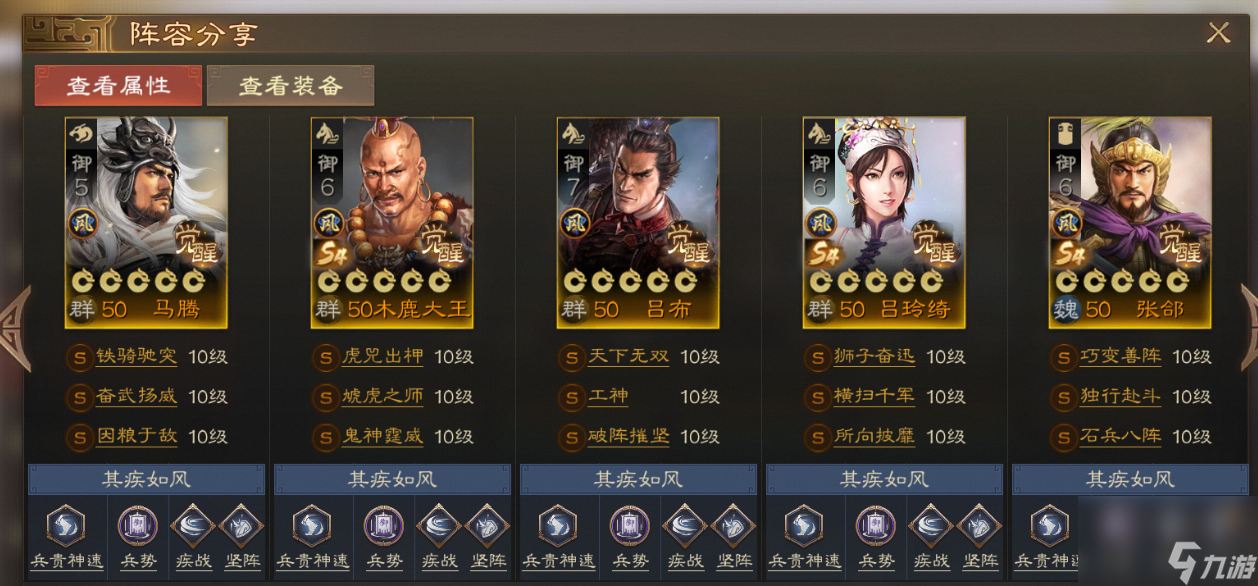View skill 鬼神霆威 info
This screenshot has height=586, width=1258.
coord(383,436)
